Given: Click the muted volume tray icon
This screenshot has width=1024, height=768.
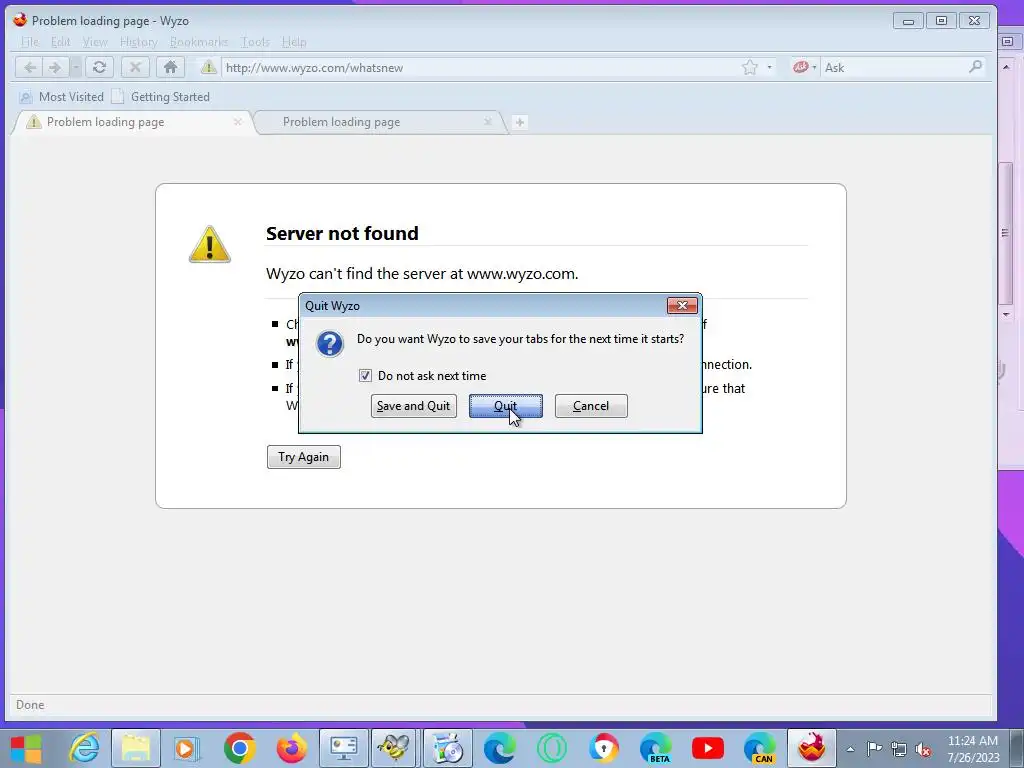Looking at the screenshot, I should (x=923, y=749).
